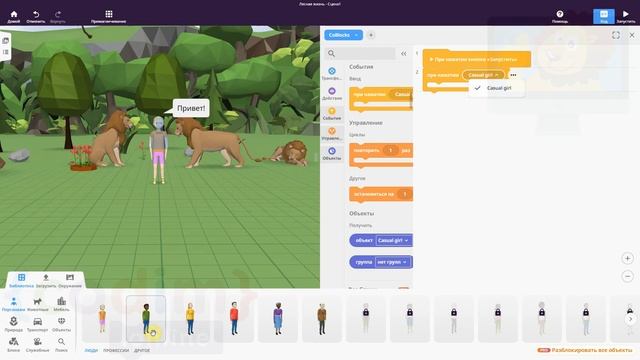Pick 'остановиться на' wait block
Screen dimensions: 640x360
click(381, 194)
